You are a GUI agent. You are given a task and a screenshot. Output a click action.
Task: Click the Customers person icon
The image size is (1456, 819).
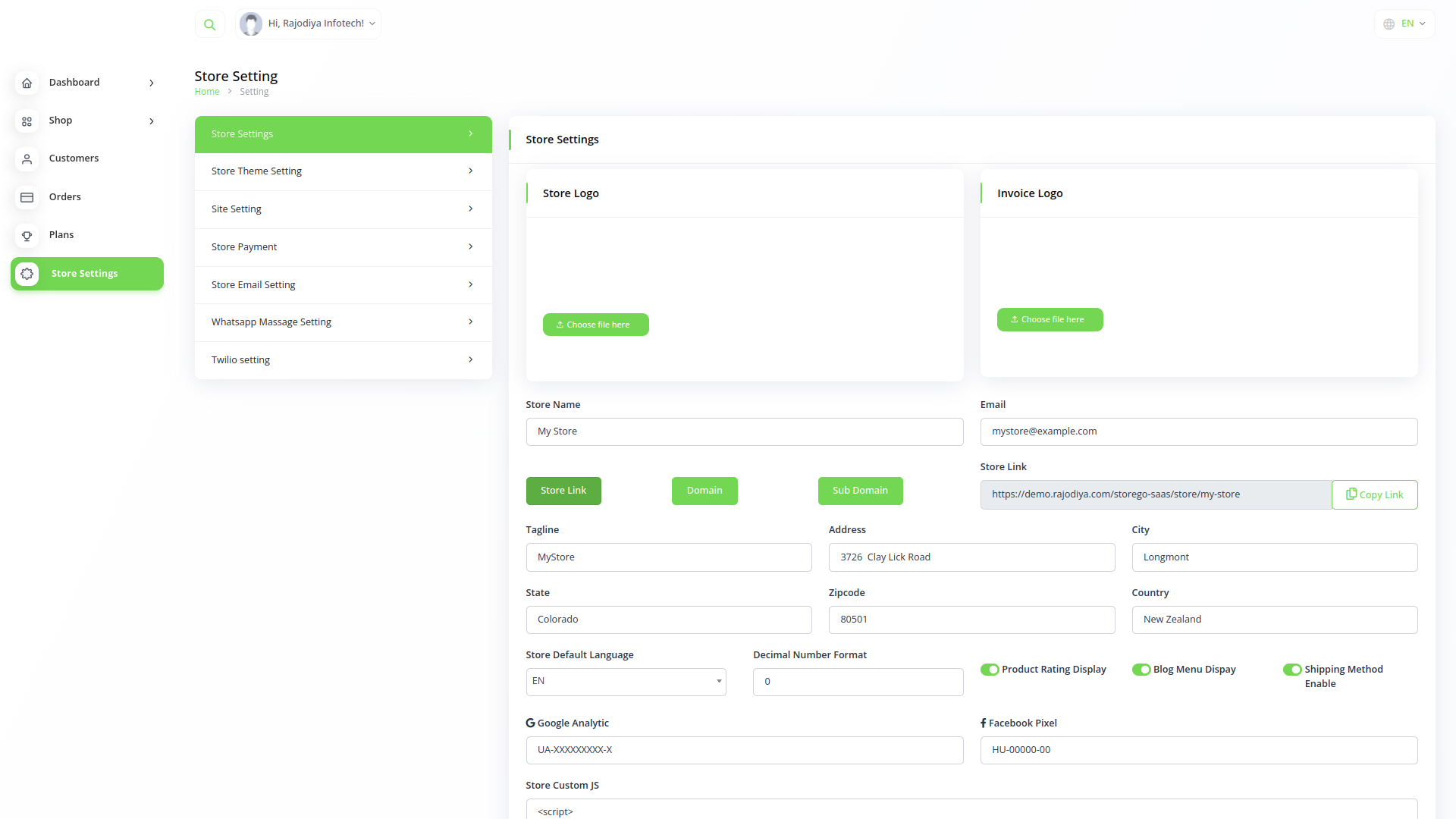[x=27, y=159]
